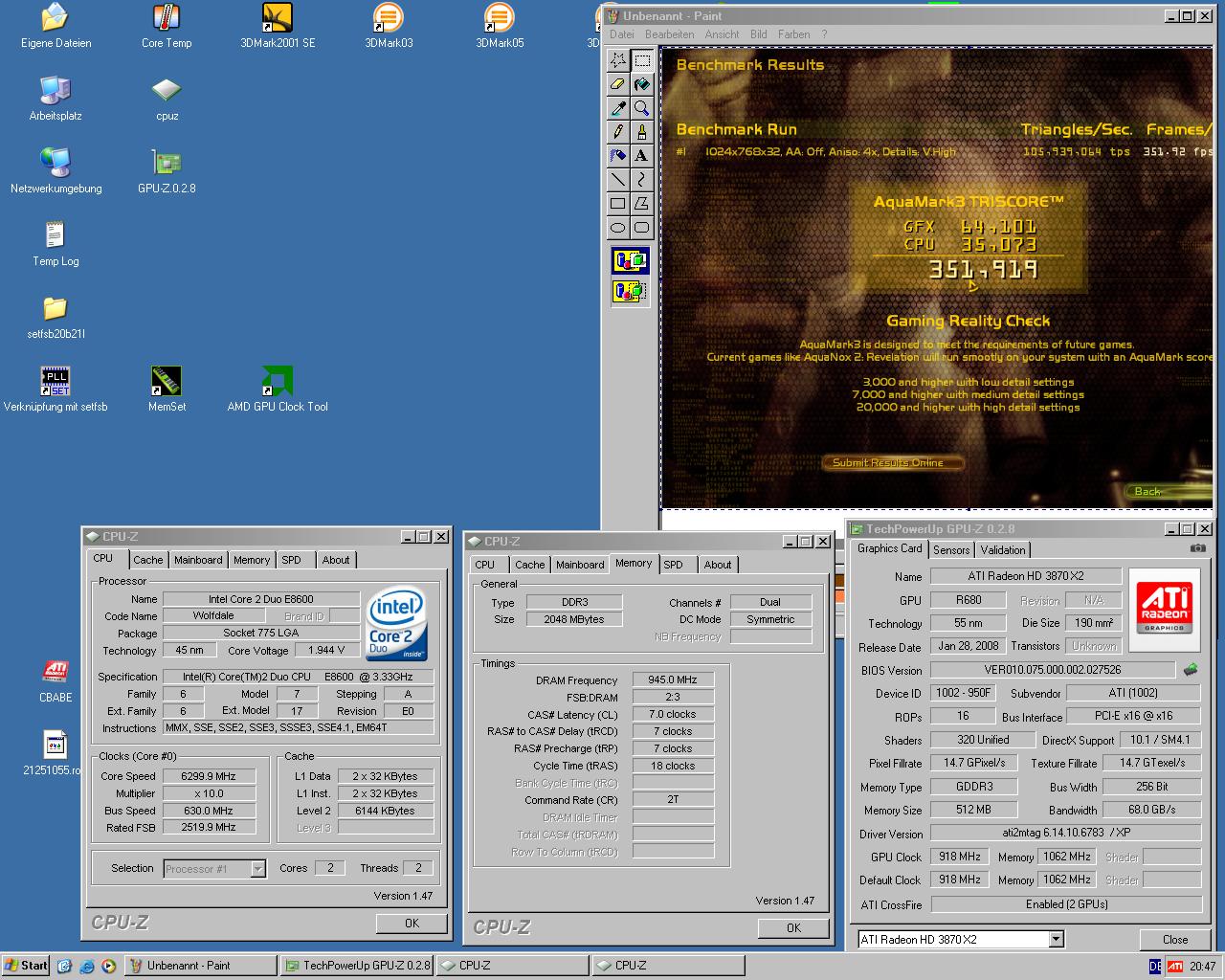Open the 3DMark03 desktop shortcut
This screenshot has height=980, width=1225.
pyautogui.click(x=389, y=27)
